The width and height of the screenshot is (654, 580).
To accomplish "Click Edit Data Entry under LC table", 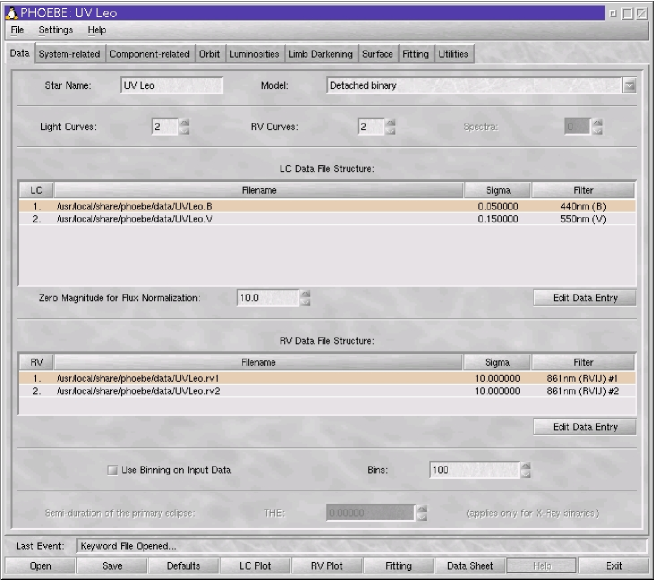I will point(585,298).
